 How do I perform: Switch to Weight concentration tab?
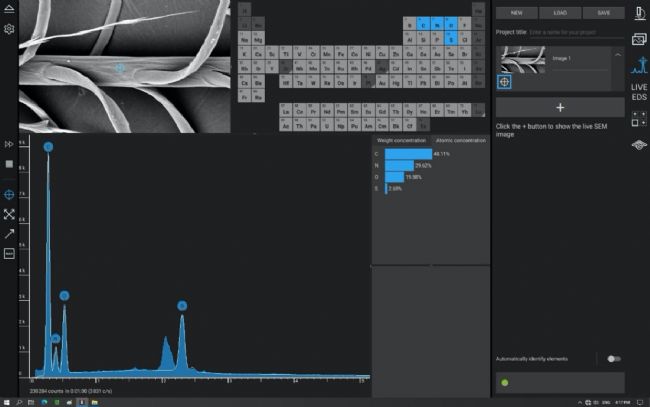(x=401, y=141)
